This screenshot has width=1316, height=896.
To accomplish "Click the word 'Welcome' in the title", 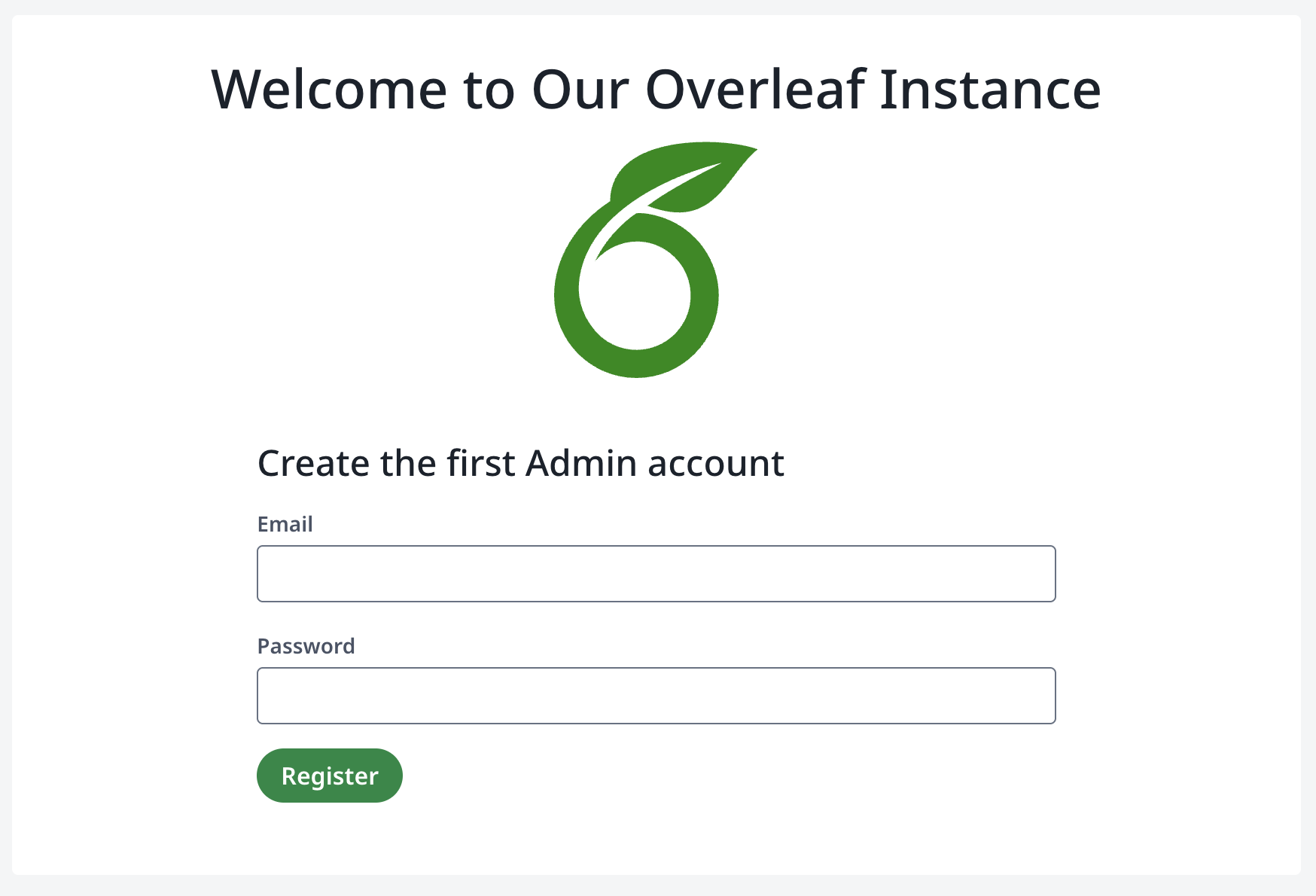I will click(x=329, y=90).
